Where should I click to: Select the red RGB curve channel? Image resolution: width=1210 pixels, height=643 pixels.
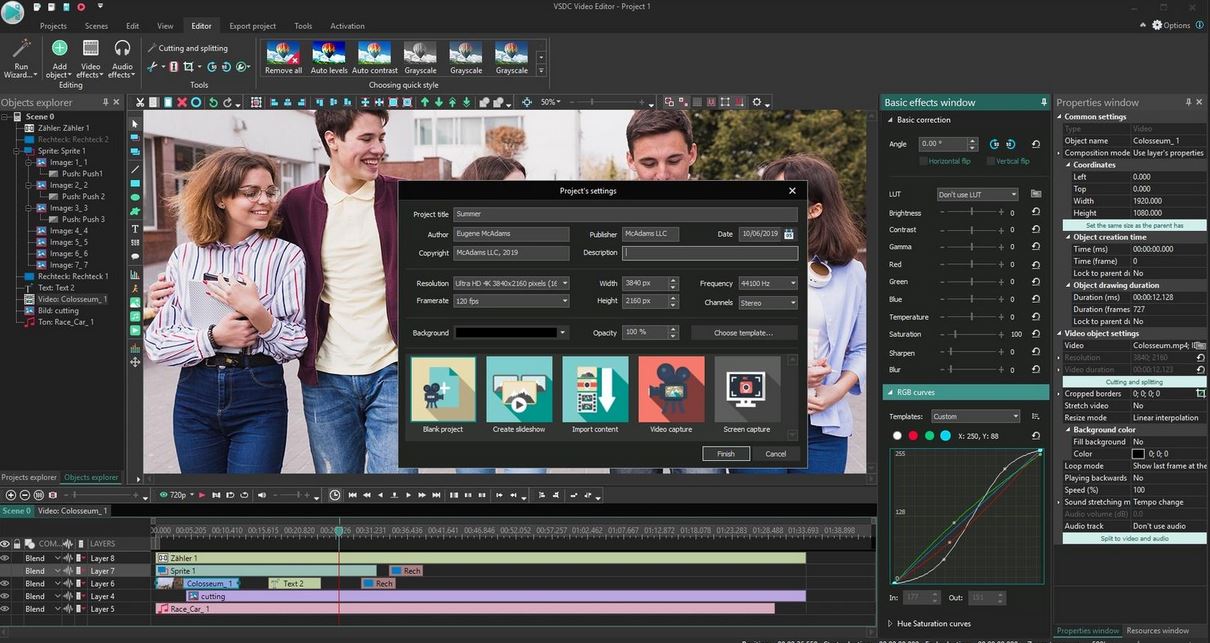coord(913,436)
